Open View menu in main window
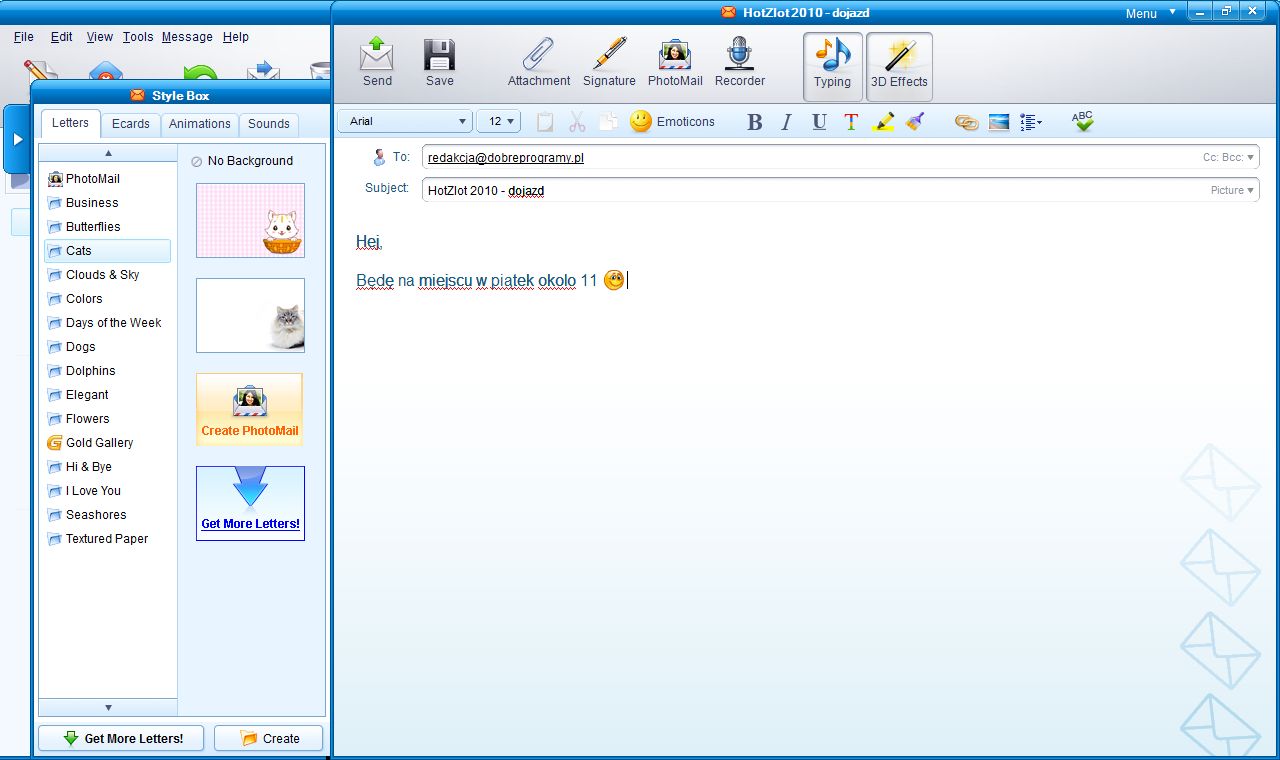Screen dimensions: 1280x760 pyautogui.click(x=100, y=37)
